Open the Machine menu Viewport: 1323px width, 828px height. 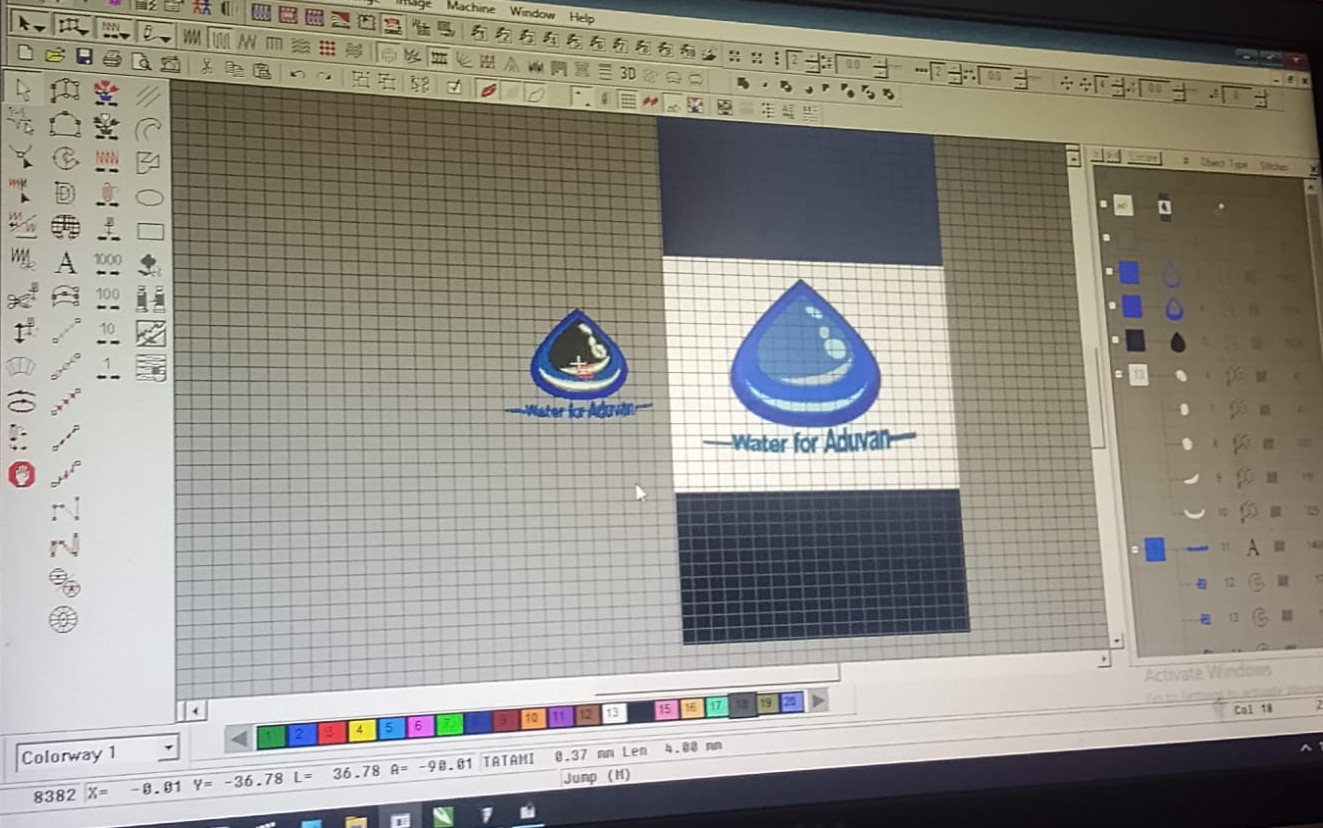[x=469, y=7]
